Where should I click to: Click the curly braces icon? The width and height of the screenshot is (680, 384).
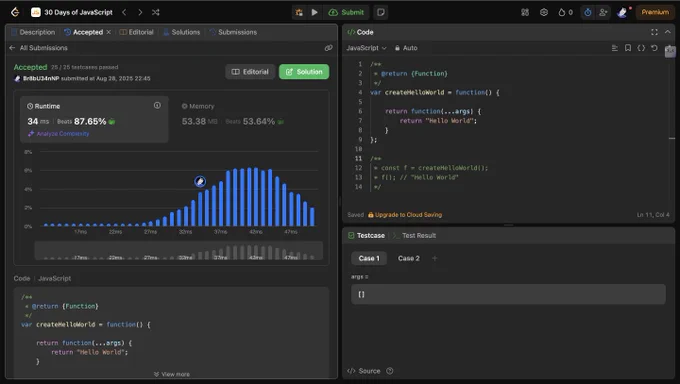click(641, 48)
